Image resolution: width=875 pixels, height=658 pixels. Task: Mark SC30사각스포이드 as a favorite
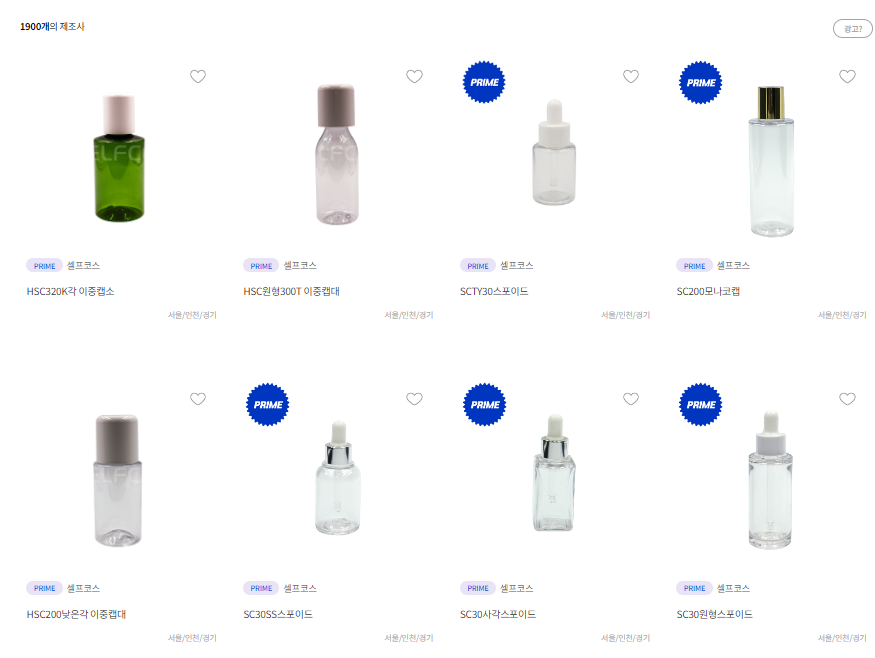tap(631, 399)
